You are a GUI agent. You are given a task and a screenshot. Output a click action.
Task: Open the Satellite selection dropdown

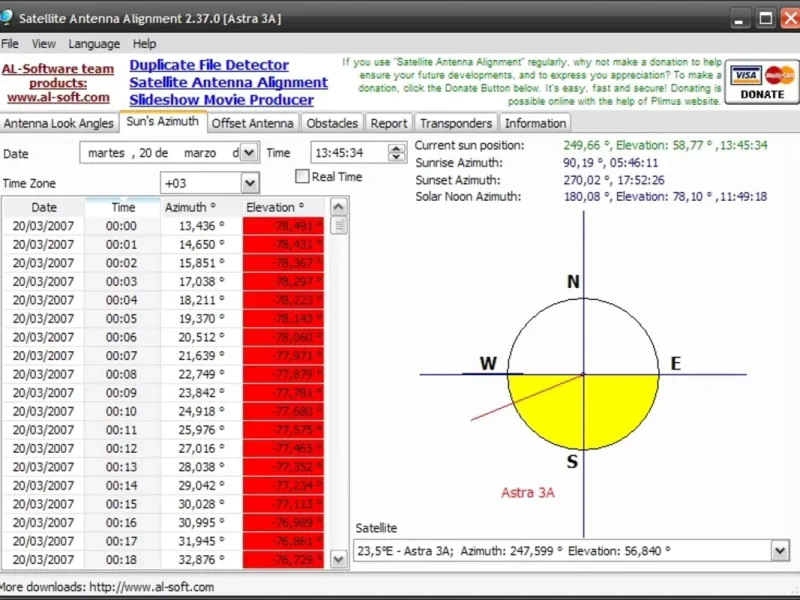coord(780,550)
